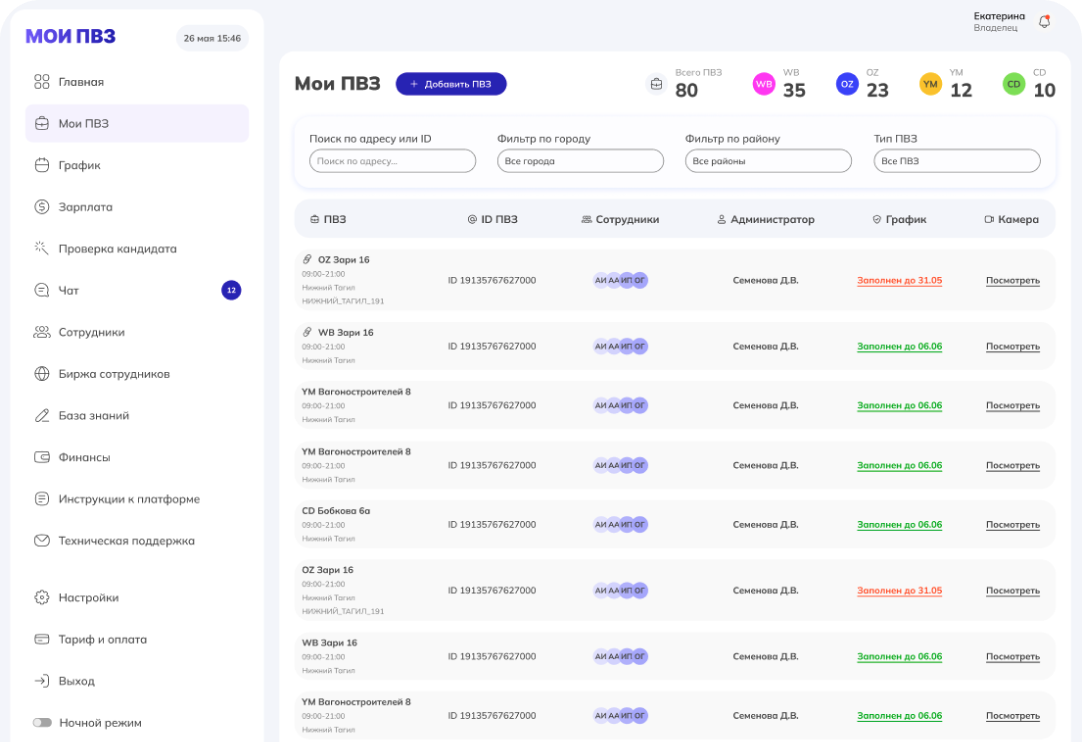Toggle the Ночной режим switch
The image size is (1082, 742).
point(42,723)
